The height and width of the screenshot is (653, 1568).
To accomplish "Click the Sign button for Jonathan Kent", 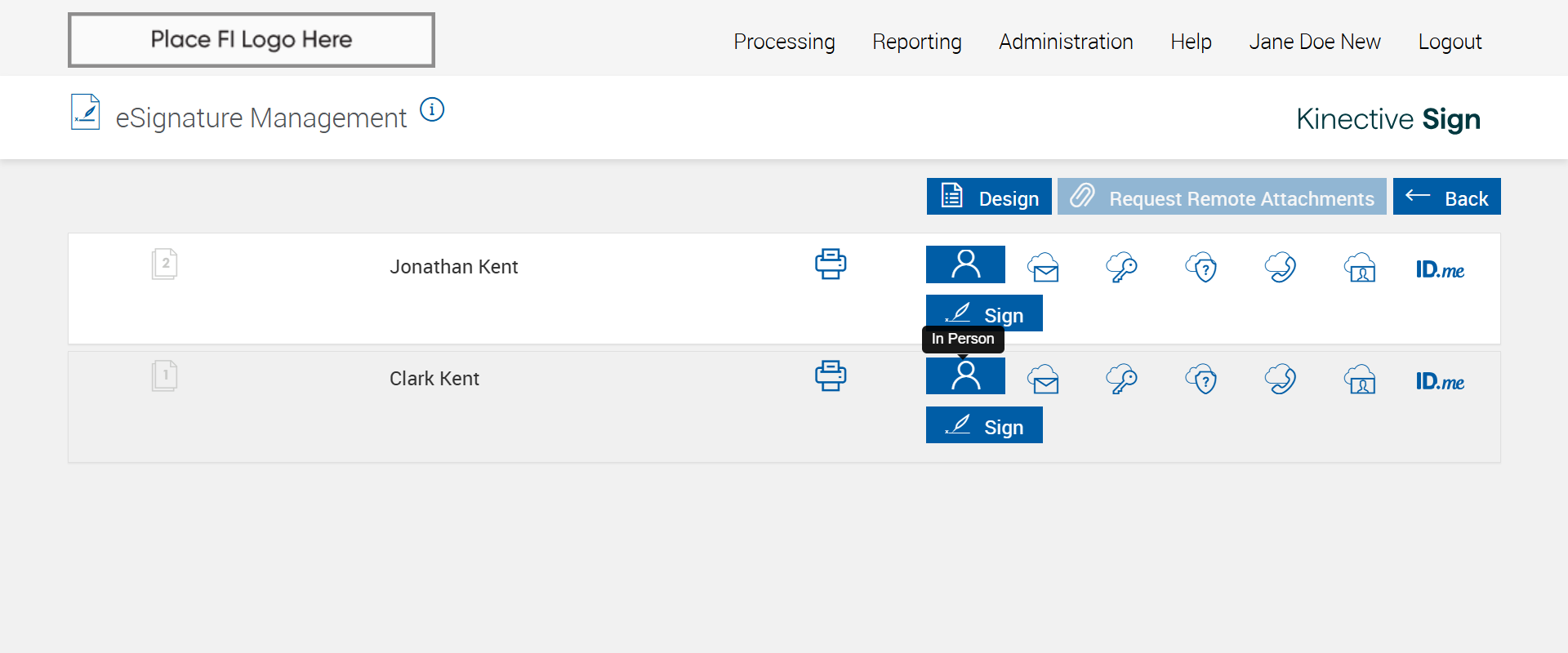I will coord(984,313).
